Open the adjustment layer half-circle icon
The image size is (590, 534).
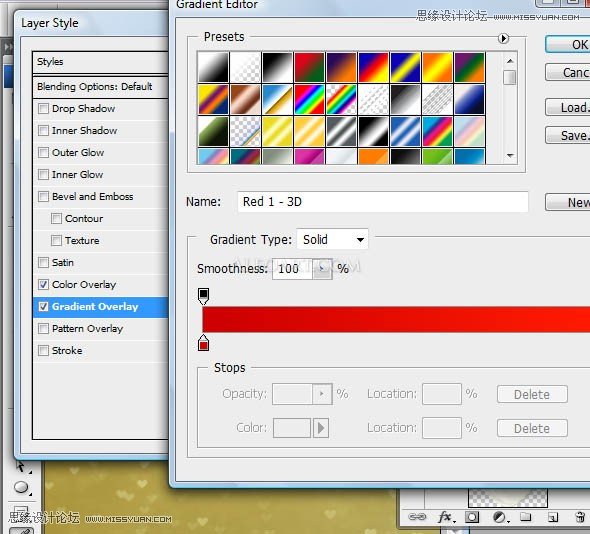[x=500, y=517]
